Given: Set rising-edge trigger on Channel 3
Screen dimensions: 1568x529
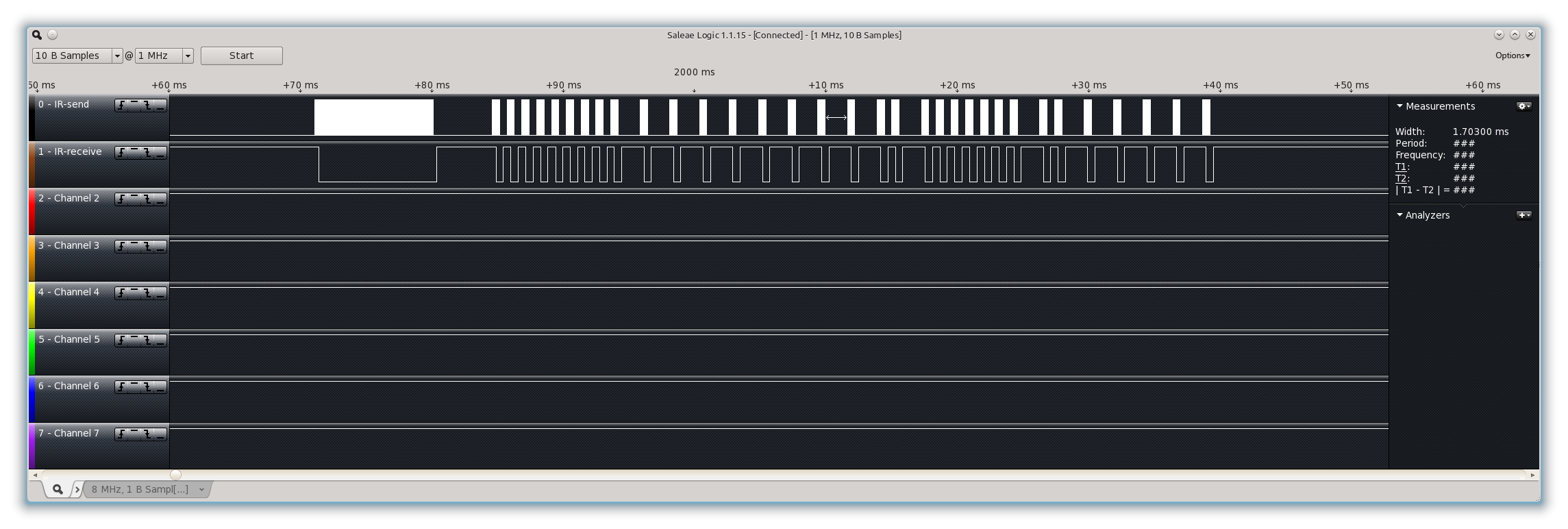Looking at the screenshot, I should coord(121,247).
